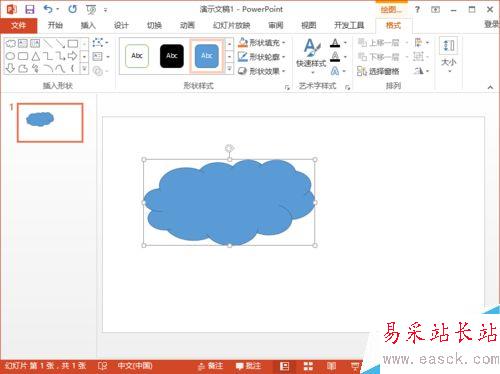This screenshot has width=500, height=374.
Task: Click the 登录 sign-in link
Action: (x=492, y=24)
